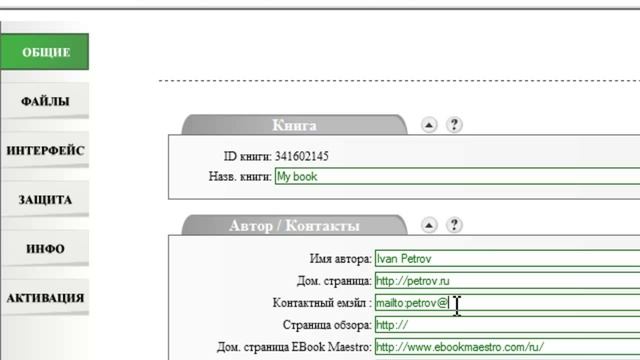
Task: Open the ИНТЕРФЕЙС tab
Action: pos(44,150)
